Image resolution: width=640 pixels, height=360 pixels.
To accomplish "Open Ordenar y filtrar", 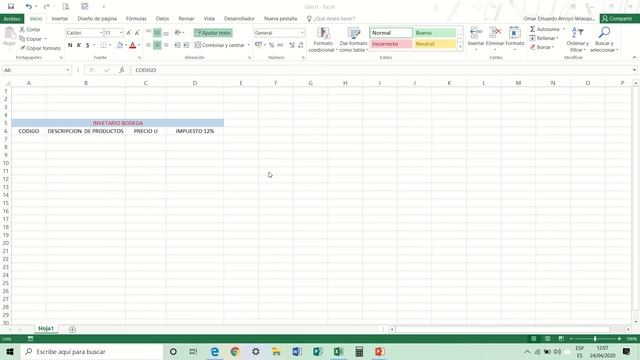I will tap(577, 39).
